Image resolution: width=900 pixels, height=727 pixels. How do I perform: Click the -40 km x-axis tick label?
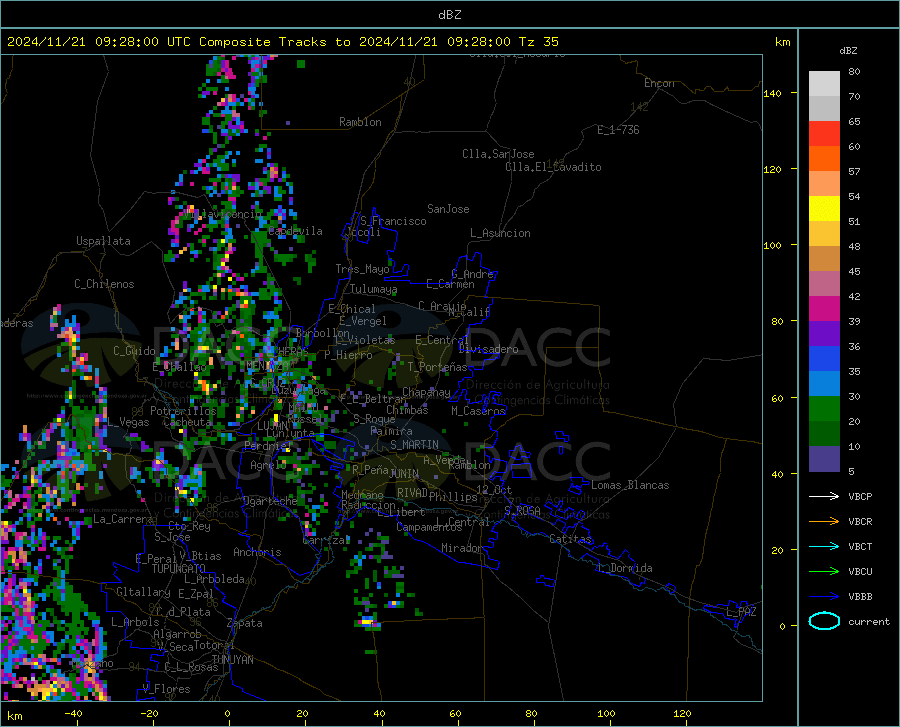(x=73, y=713)
